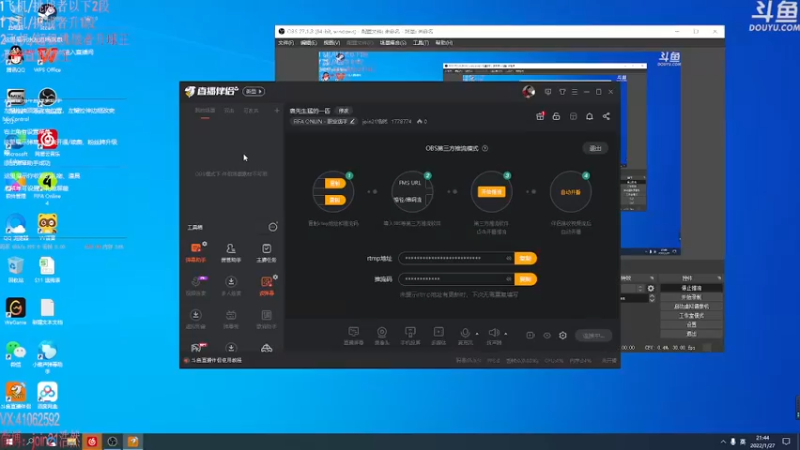Click the top copy button in step 1
Image resolution: width=800 pixels, height=450 pixels.
[x=335, y=183]
